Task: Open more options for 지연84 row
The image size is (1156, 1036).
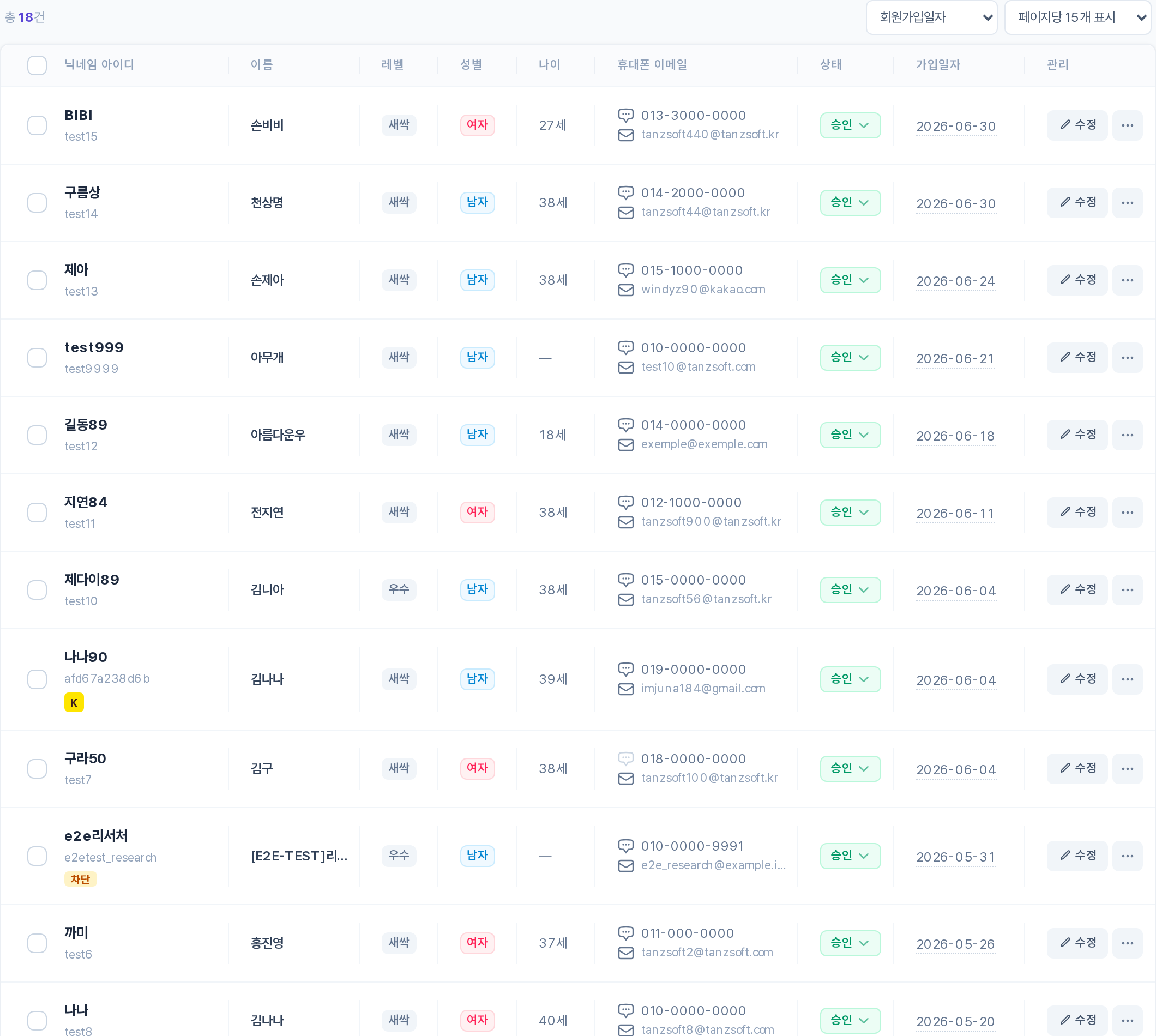Action: pyautogui.click(x=1127, y=513)
